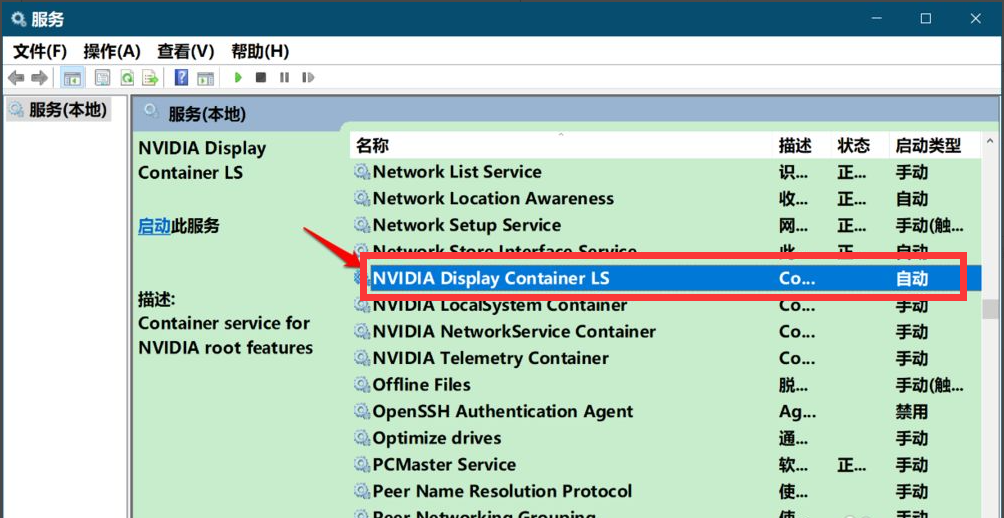This screenshot has height=518, width=1004.
Task: Click the blue Help question mark icon
Action: (x=181, y=78)
